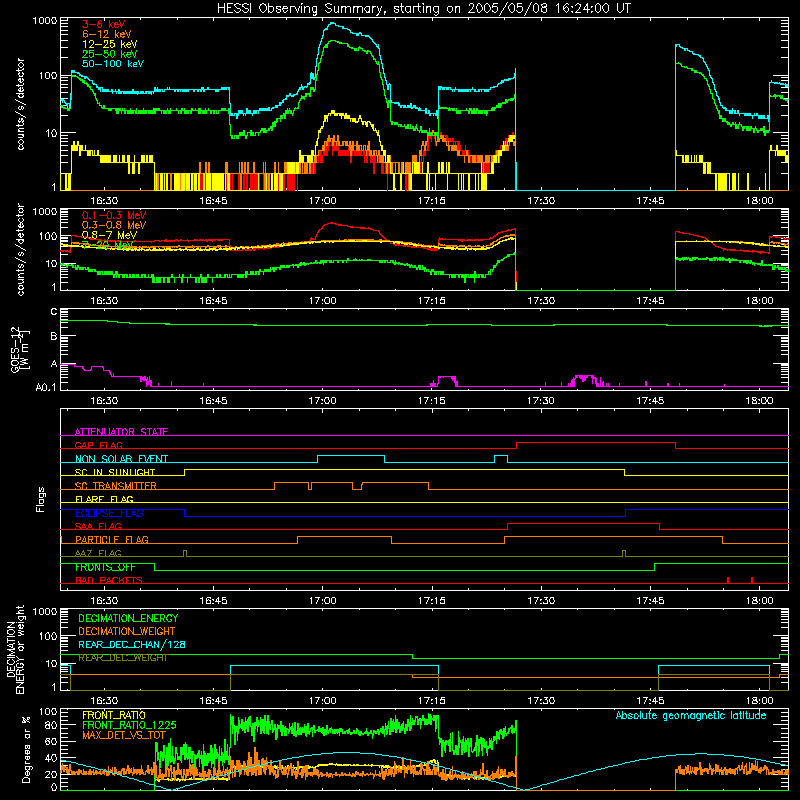Click the GOES-12 axis label

coord(20,349)
